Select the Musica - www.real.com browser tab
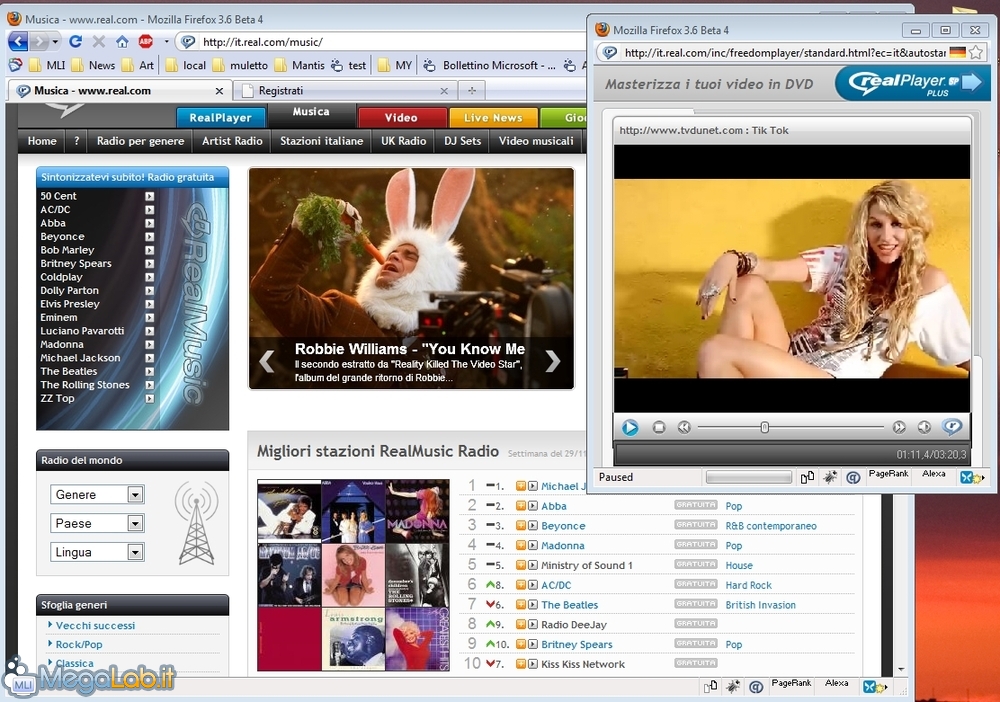 pyautogui.click(x=118, y=91)
